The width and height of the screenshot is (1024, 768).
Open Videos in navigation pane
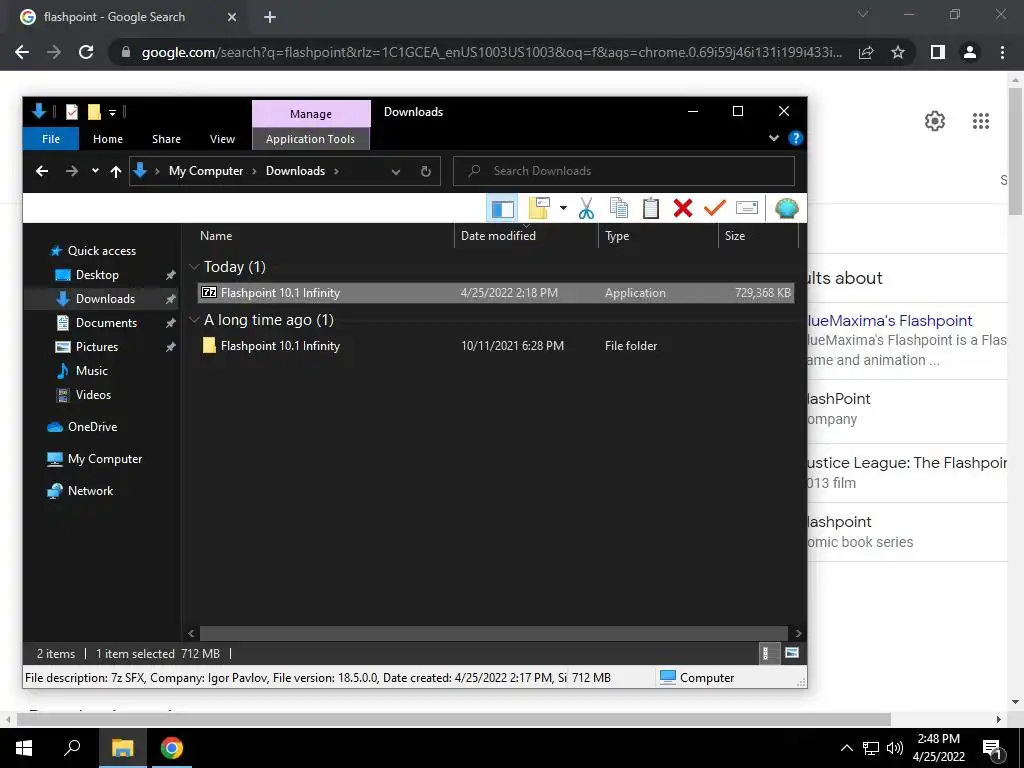pyautogui.click(x=93, y=394)
